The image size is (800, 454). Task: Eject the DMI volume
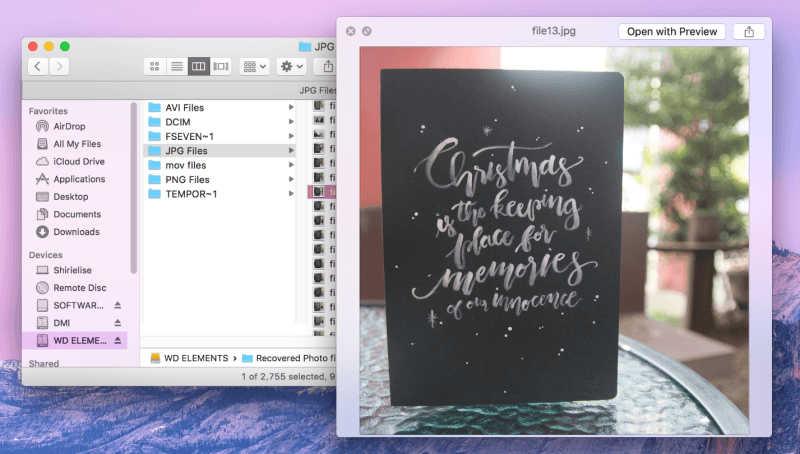(x=117, y=323)
